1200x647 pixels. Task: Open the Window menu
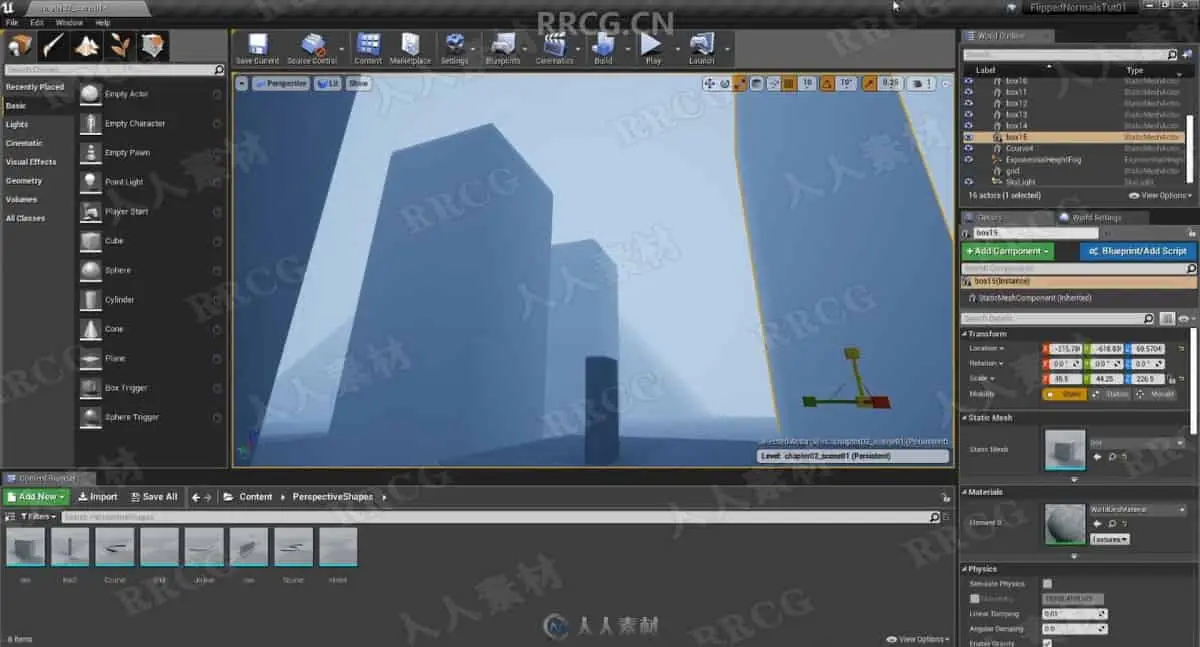(69, 22)
